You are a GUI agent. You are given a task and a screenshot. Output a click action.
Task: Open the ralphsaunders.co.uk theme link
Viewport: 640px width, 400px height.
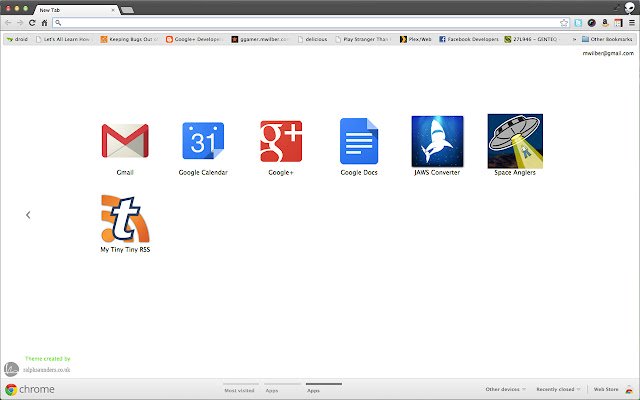[x=47, y=370]
